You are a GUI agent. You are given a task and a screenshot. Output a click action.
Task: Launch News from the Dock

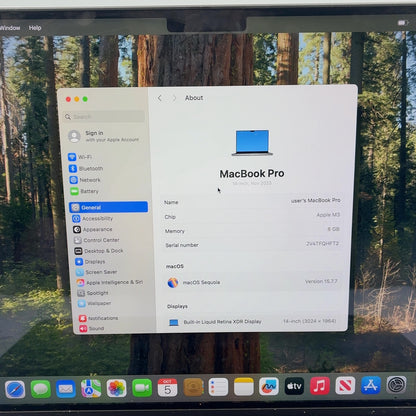pyautogui.click(x=345, y=385)
